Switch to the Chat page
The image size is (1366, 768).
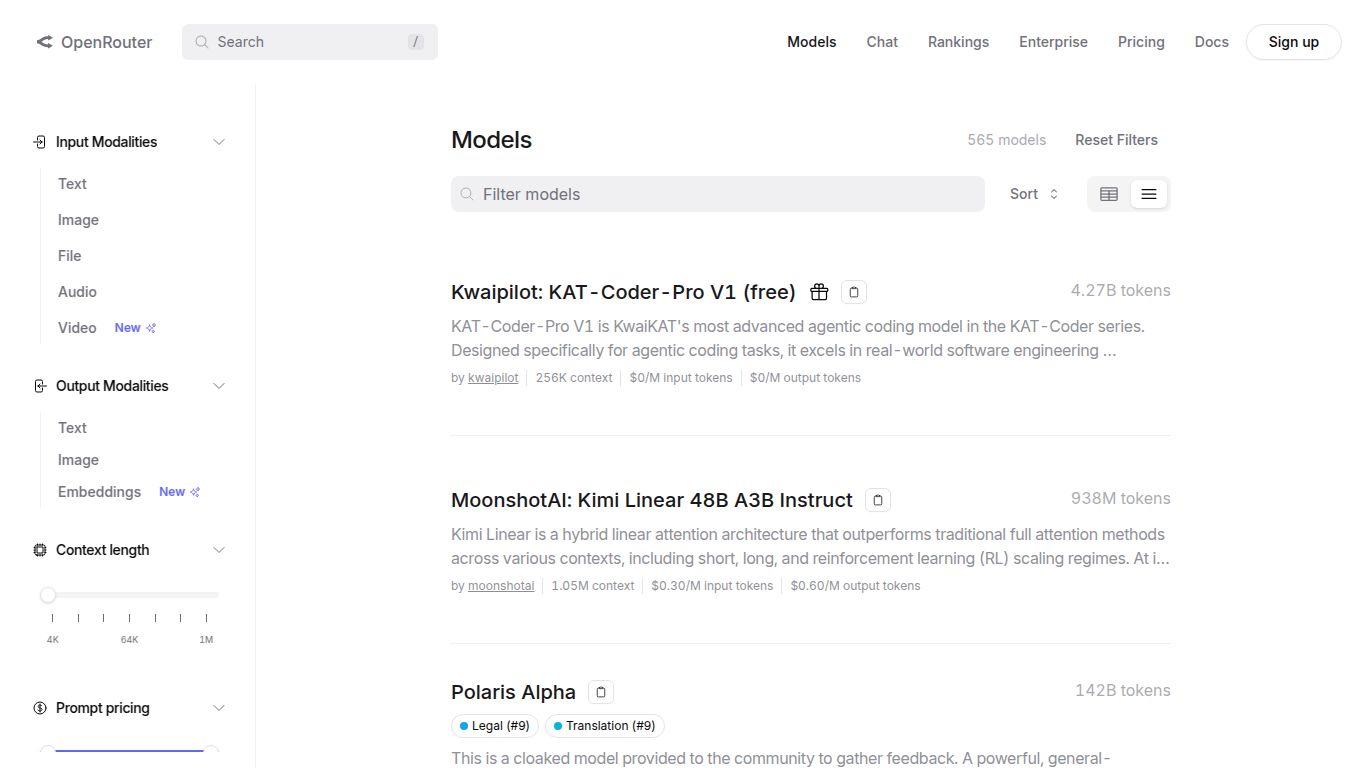881,42
